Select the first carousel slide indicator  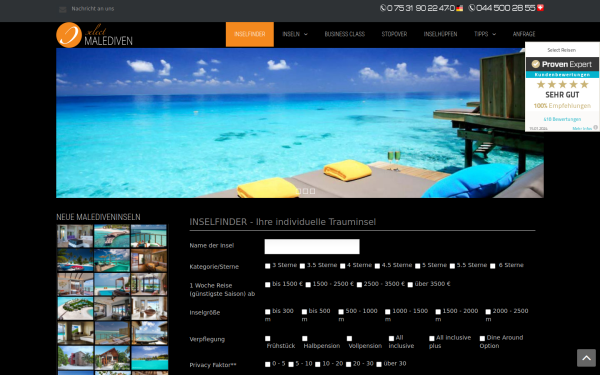pyautogui.click(x=299, y=191)
